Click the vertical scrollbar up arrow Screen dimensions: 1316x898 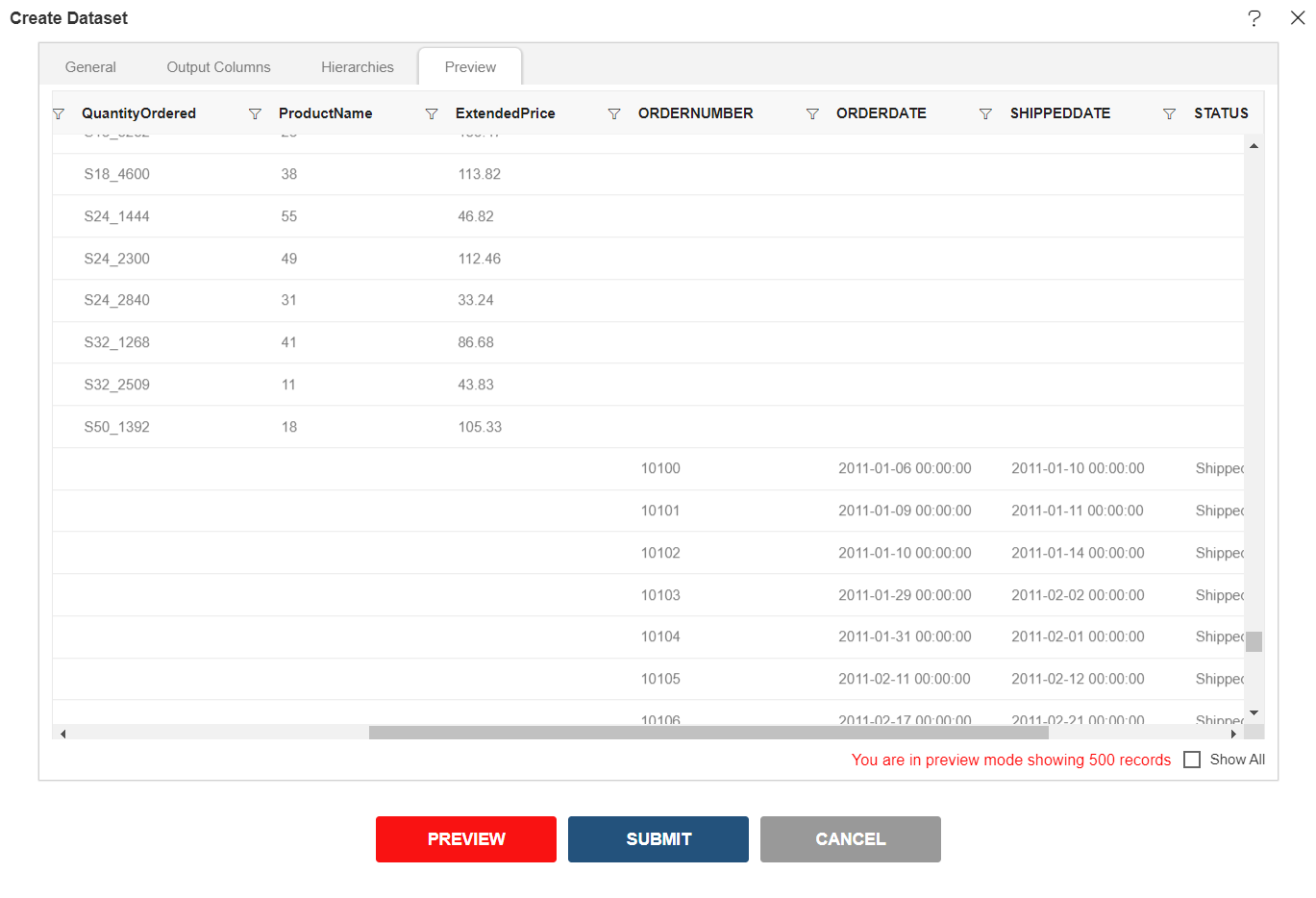click(1254, 145)
